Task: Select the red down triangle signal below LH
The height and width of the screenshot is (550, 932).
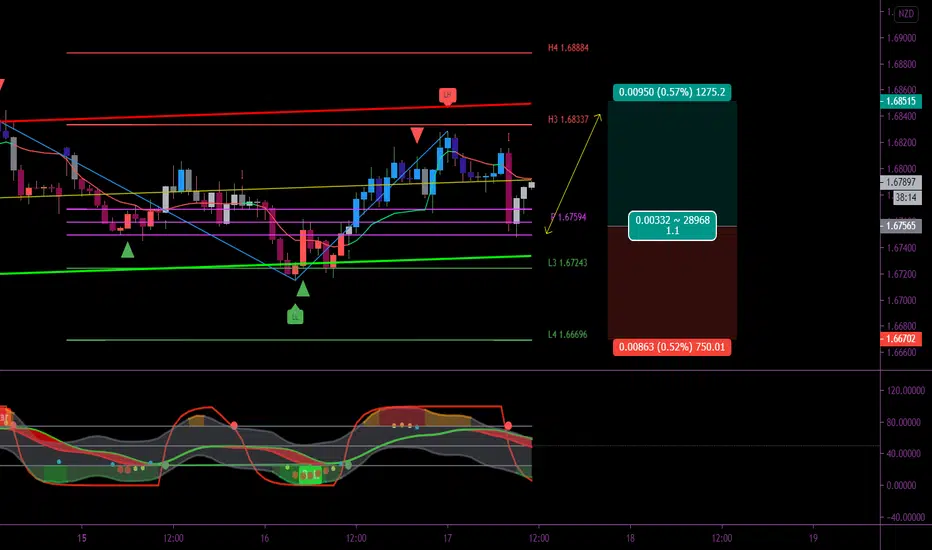Action: point(417,135)
